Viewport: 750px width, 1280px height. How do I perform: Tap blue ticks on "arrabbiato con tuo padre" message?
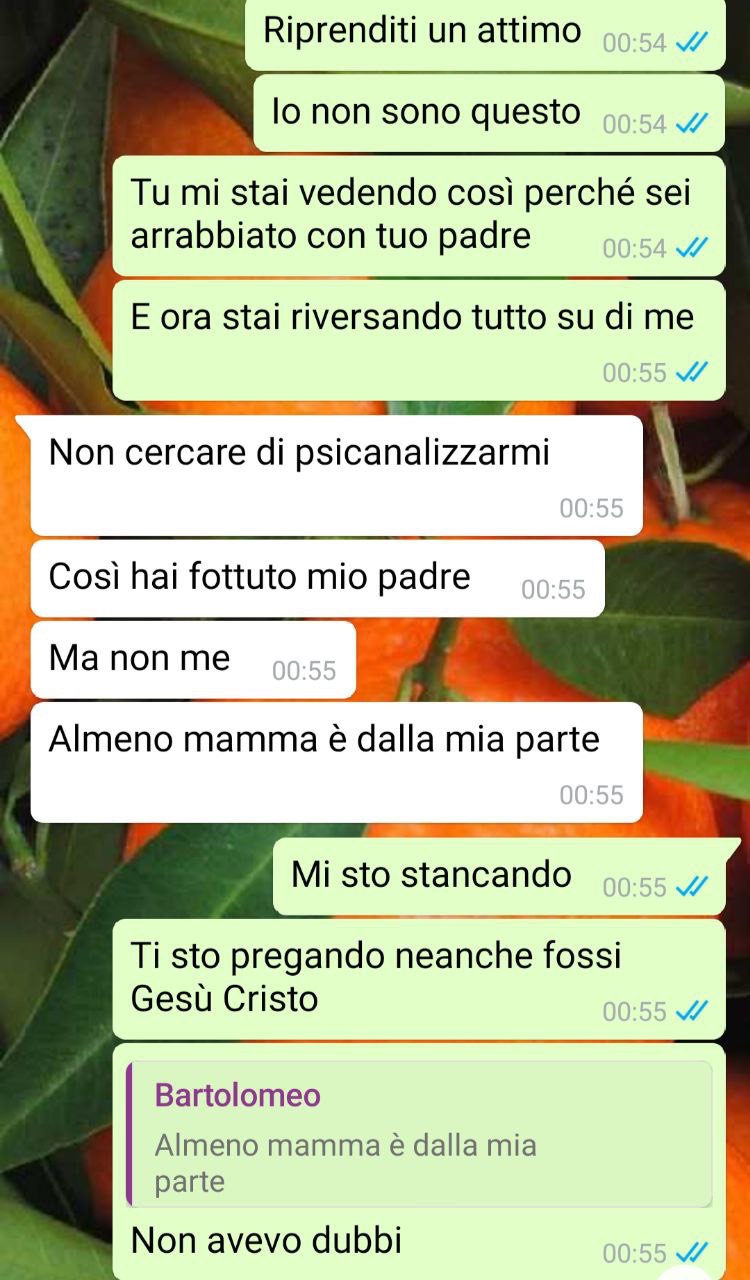pos(692,247)
